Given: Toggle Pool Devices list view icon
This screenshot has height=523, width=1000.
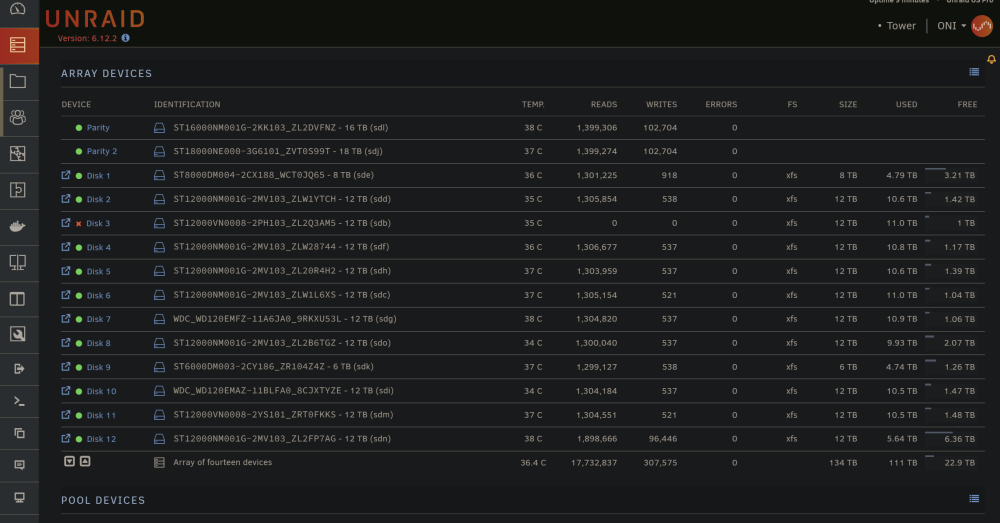Looking at the screenshot, I should click(974, 499).
